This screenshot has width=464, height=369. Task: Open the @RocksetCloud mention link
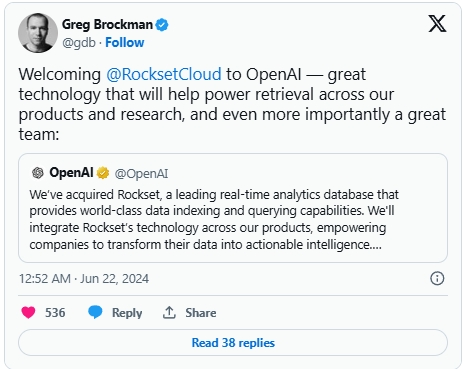click(164, 74)
